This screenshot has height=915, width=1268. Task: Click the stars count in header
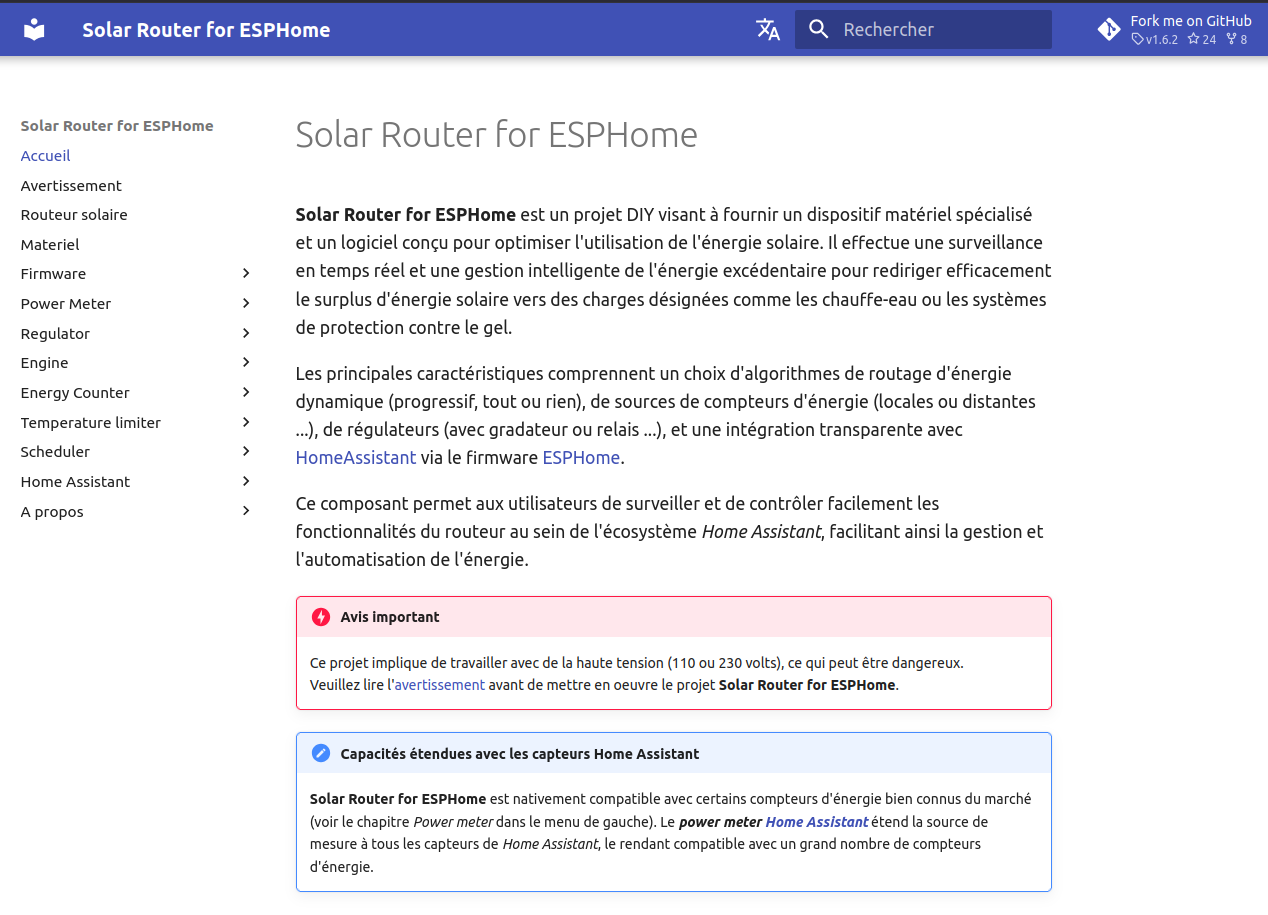tap(1202, 40)
